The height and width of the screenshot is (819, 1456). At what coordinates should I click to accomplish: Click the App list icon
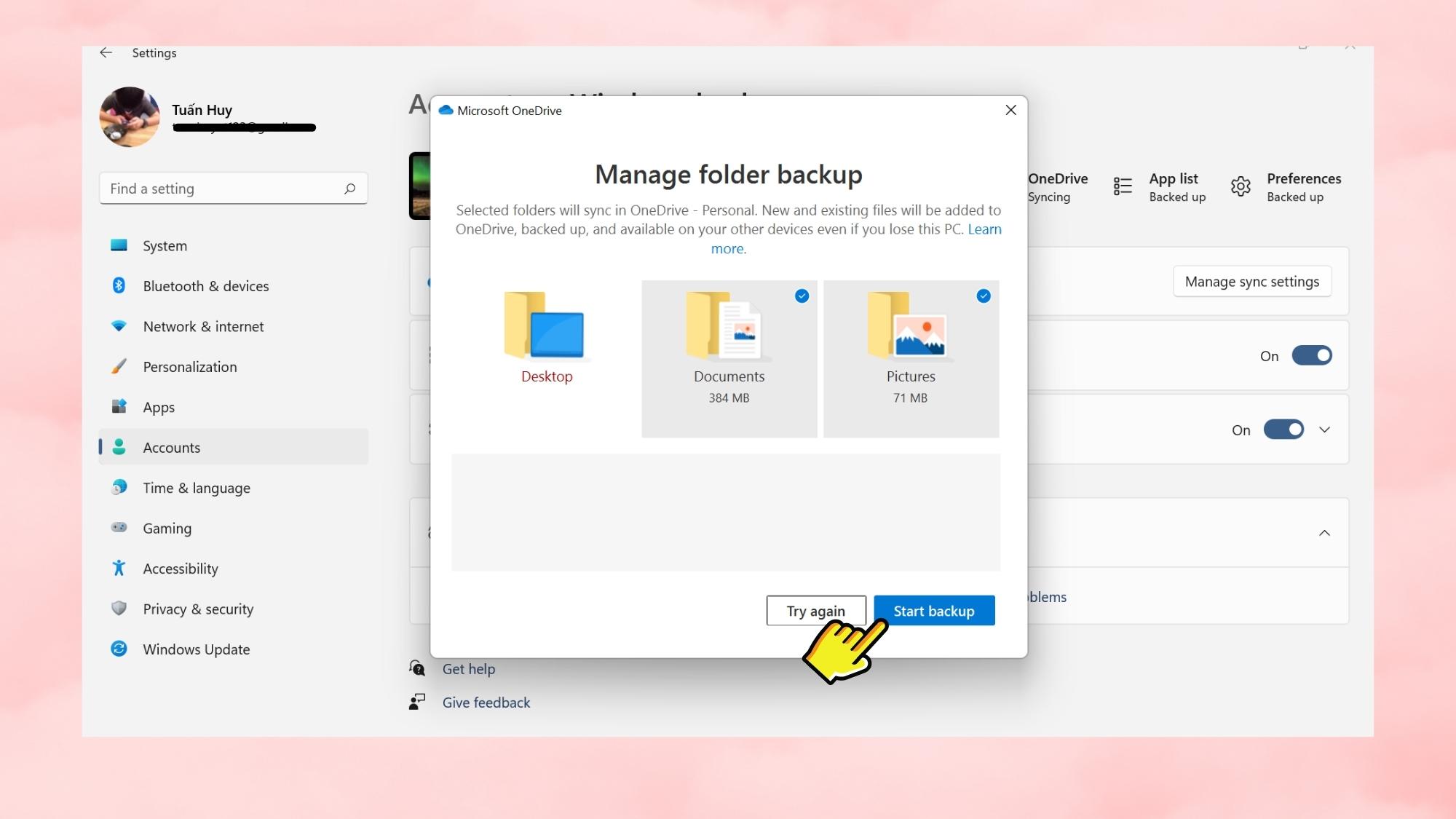tap(1123, 187)
